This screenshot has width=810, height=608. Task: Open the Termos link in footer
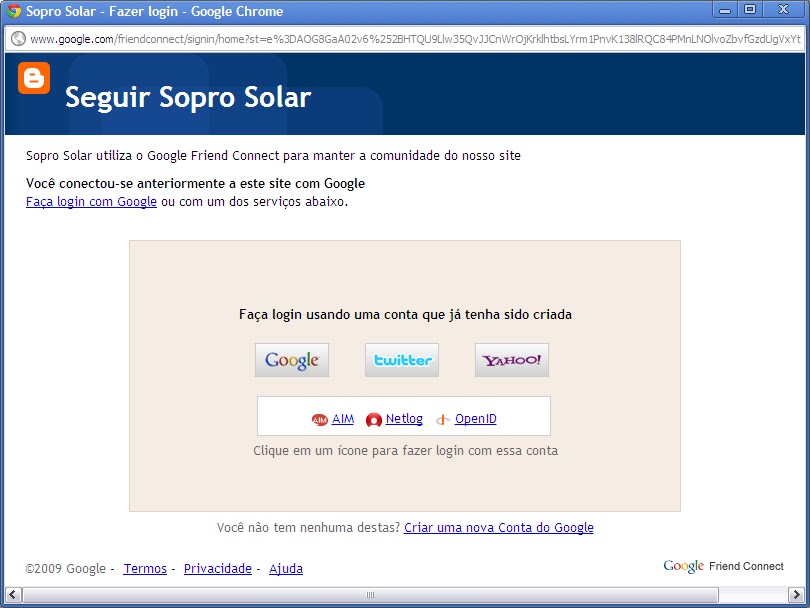coord(145,568)
